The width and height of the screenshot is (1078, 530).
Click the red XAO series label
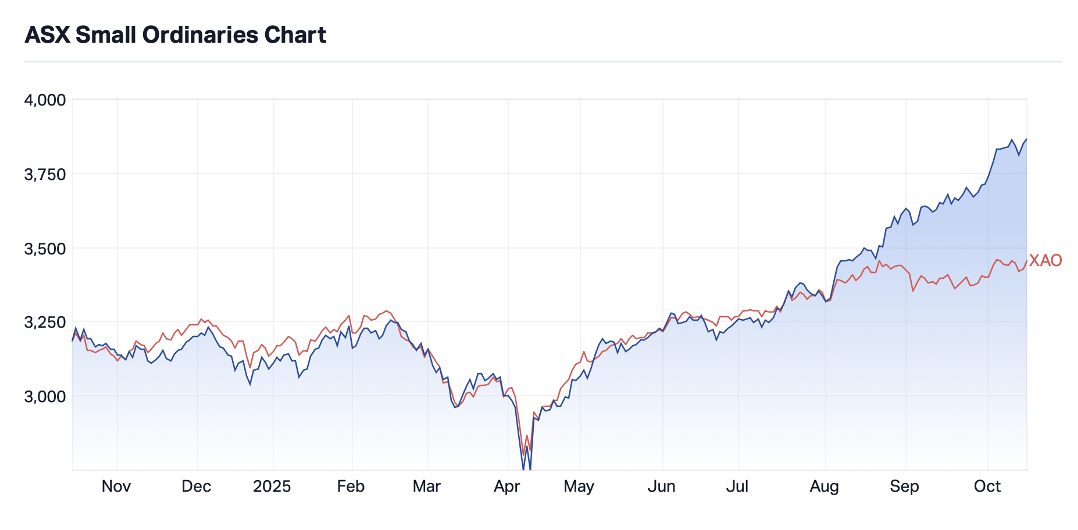tap(1045, 261)
